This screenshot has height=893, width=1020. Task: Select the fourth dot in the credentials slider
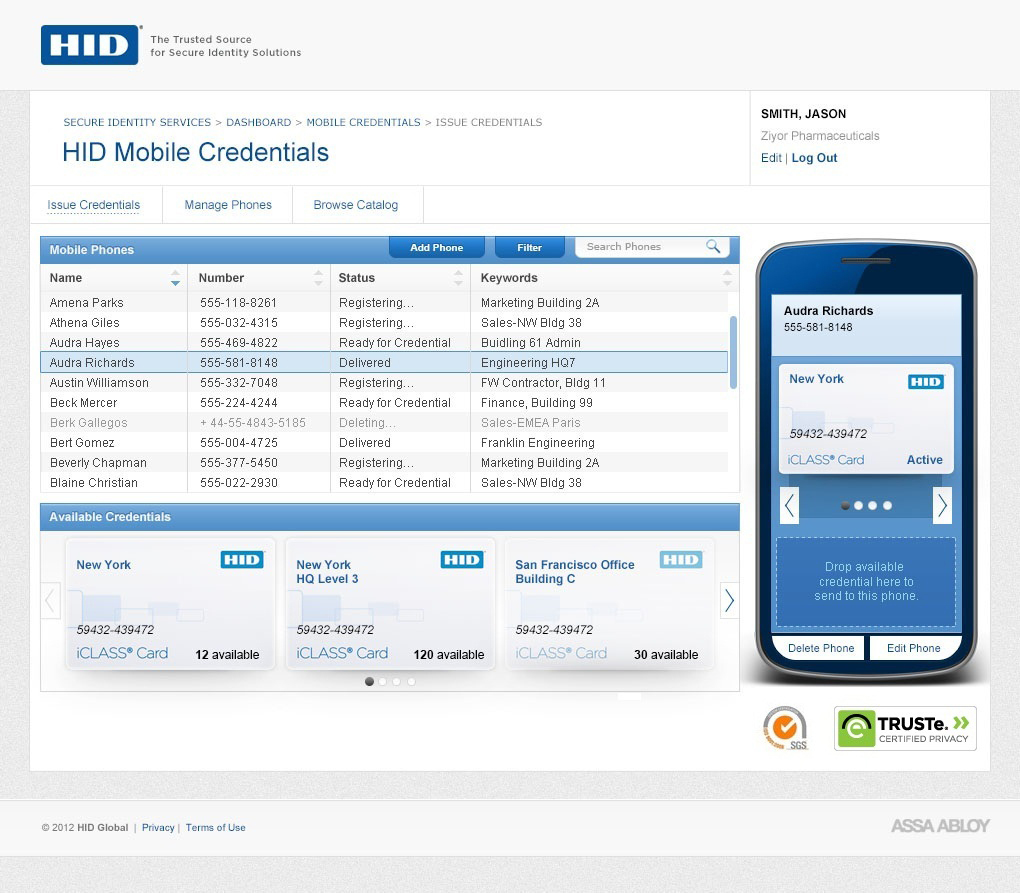[x=411, y=681]
